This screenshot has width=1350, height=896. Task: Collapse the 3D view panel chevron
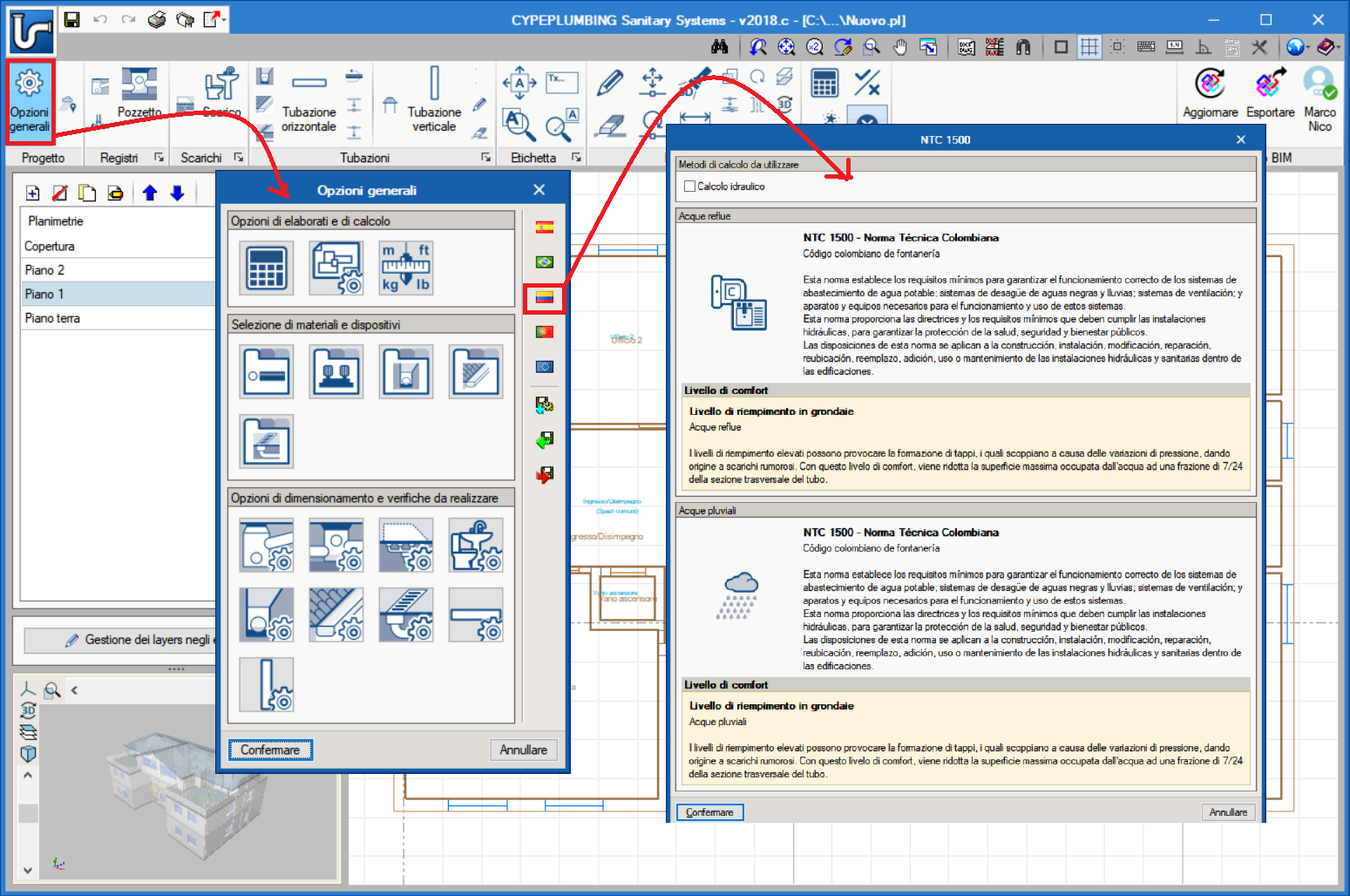(x=74, y=690)
